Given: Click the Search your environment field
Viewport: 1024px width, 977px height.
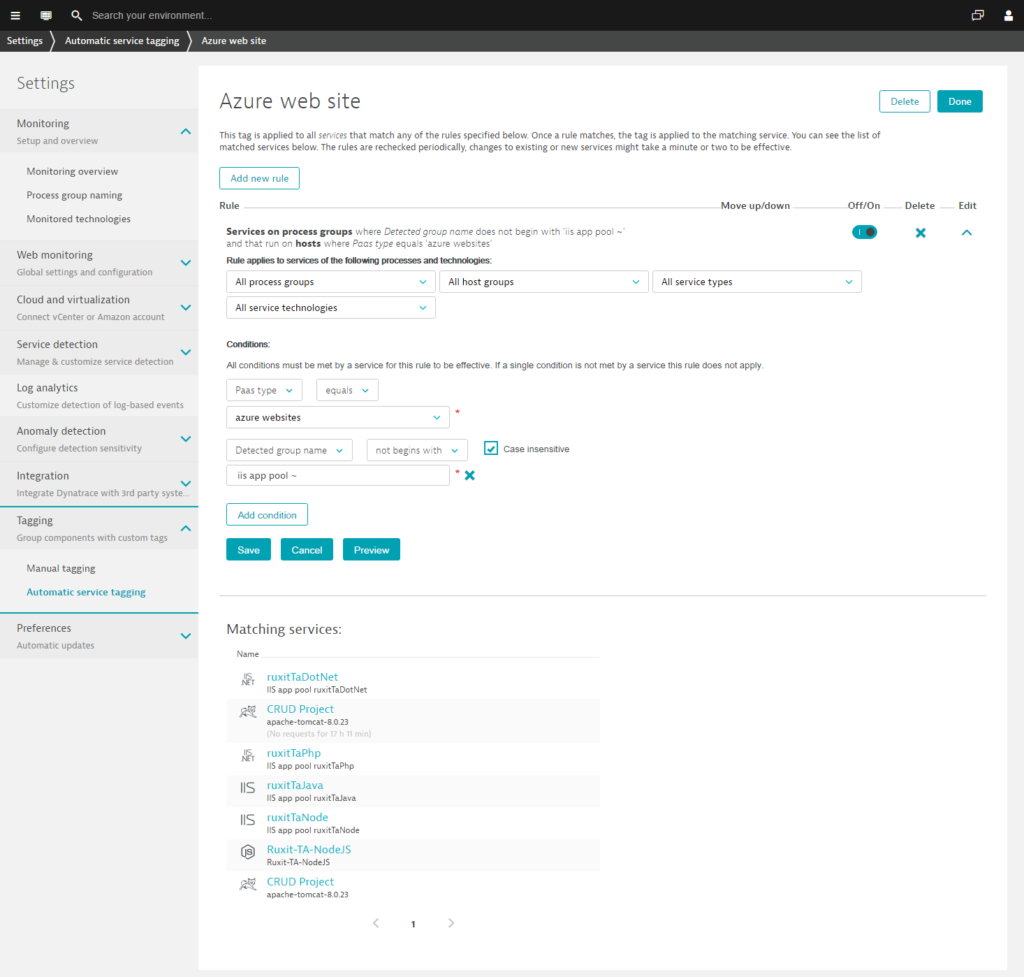Looking at the screenshot, I should pos(152,15).
